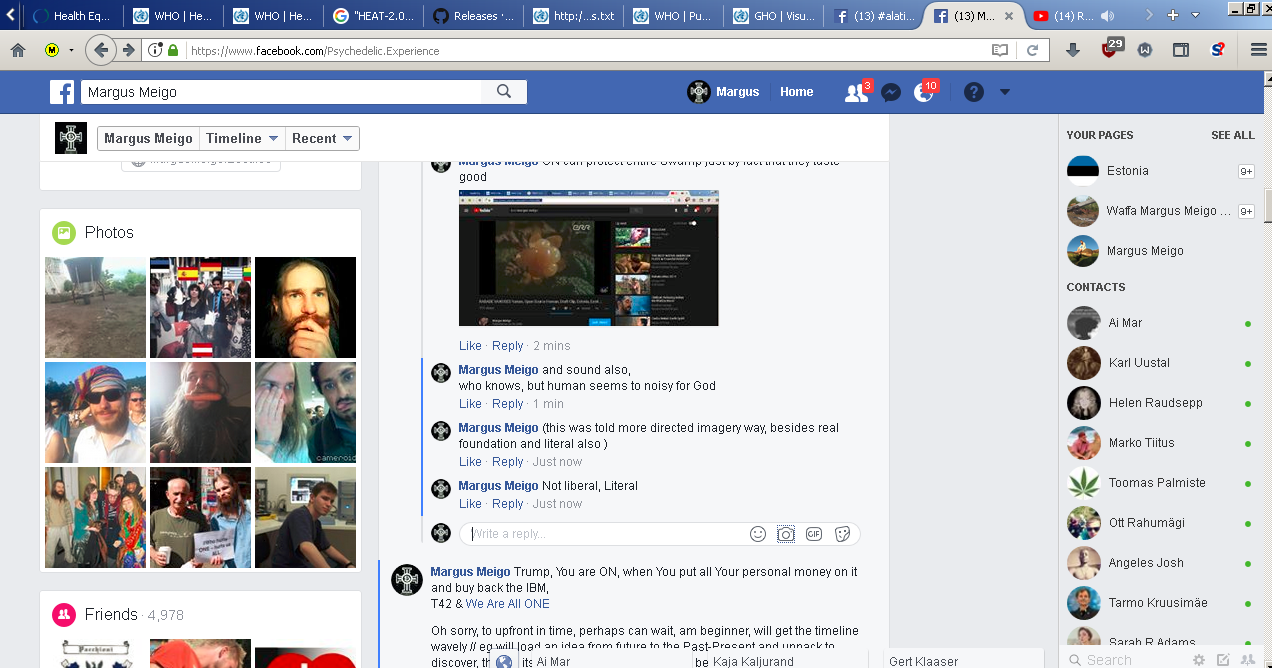Open friend requests icon

pos(856,93)
